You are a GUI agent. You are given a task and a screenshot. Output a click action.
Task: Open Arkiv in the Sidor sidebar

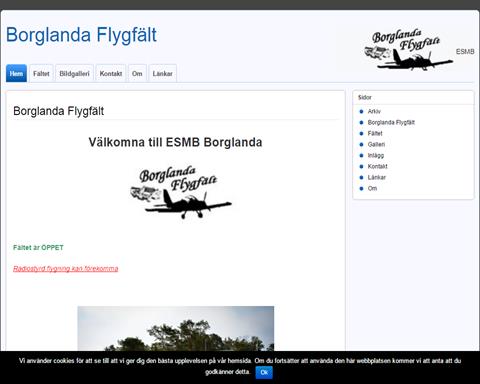coord(374,111)
